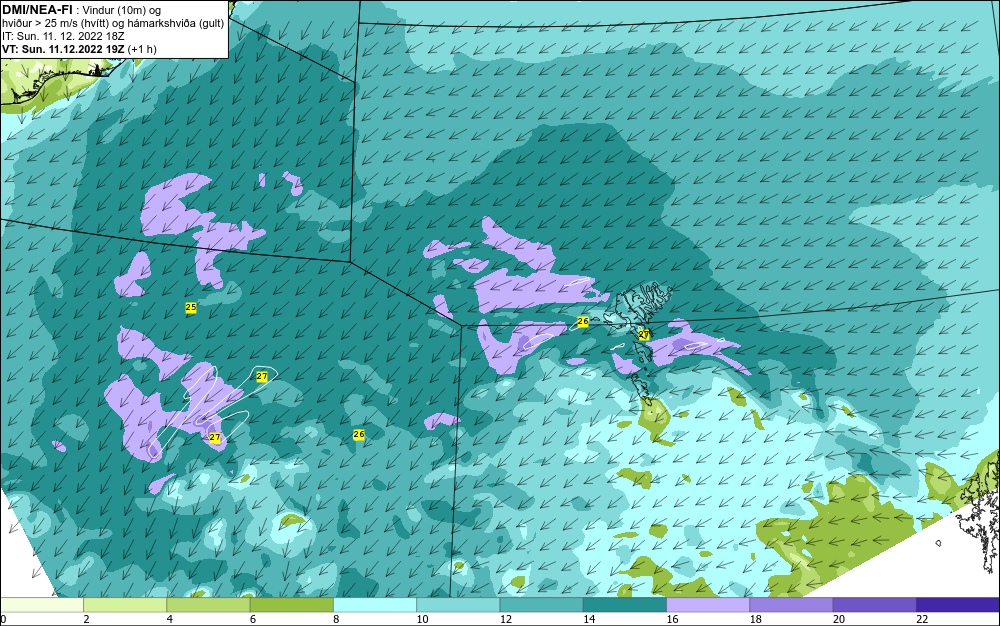This screenshot has height=626, width=1000.
Task: Click the light green 2–4 legend swatch
Action: point(125,605)
